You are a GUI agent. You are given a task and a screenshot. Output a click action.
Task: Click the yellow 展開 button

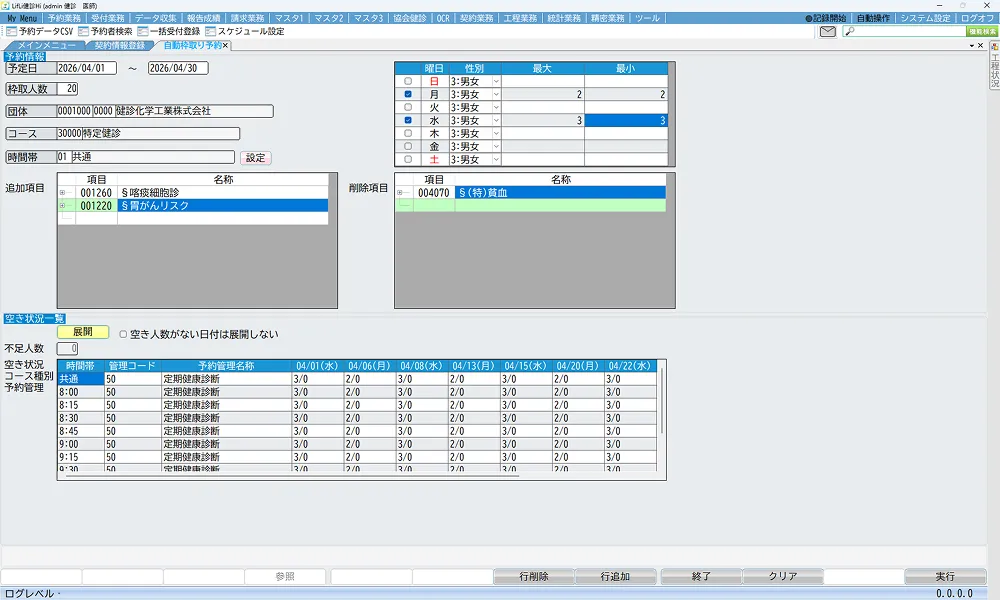tap(83, 332)
